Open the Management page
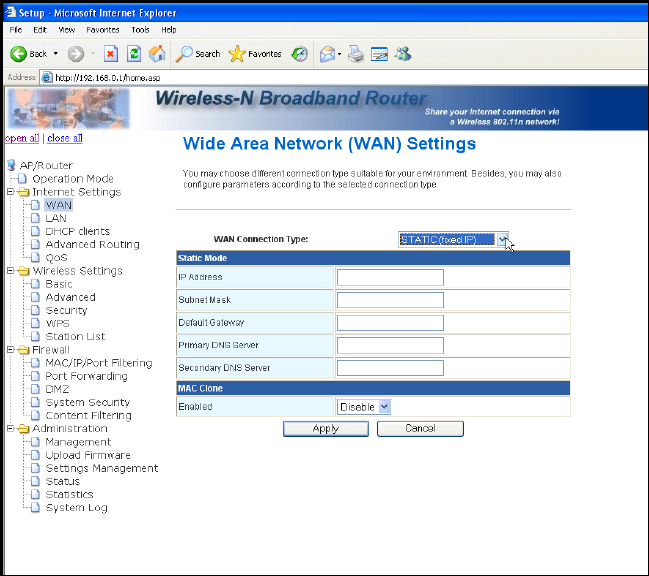The height and width of the screenshot is (576, 649). pyautogui.click(x=78, y=442)
